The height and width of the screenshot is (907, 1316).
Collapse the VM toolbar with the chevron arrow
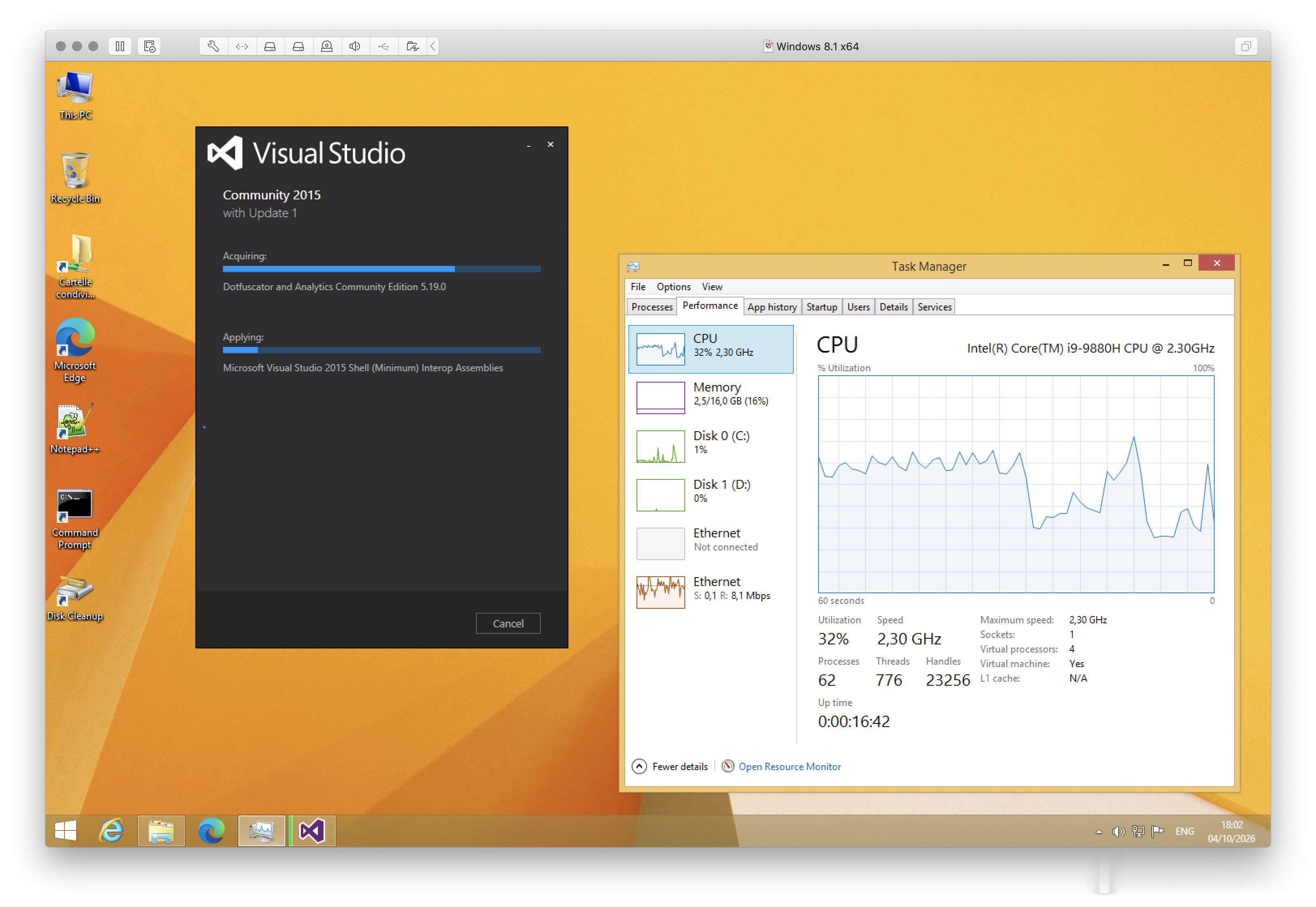coord(433,47)
